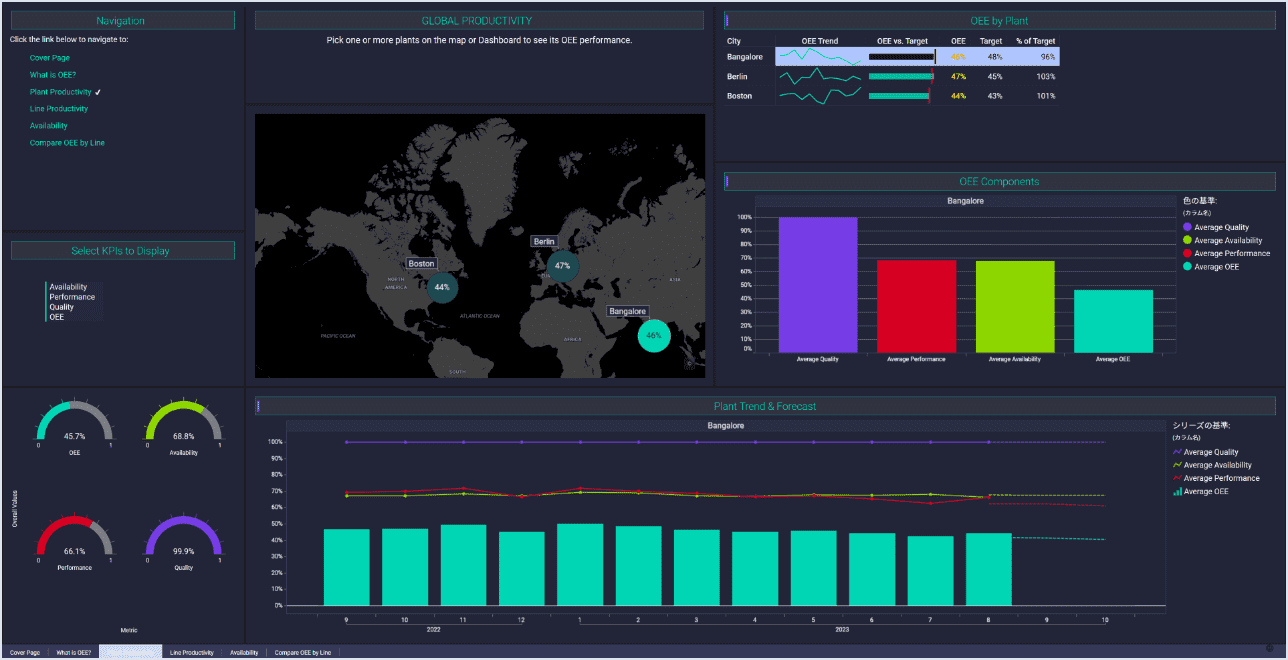Click the 2023 month 1 bar in Plant Trend
This screenshot has height=660, width=1288.
pos(580,565)
